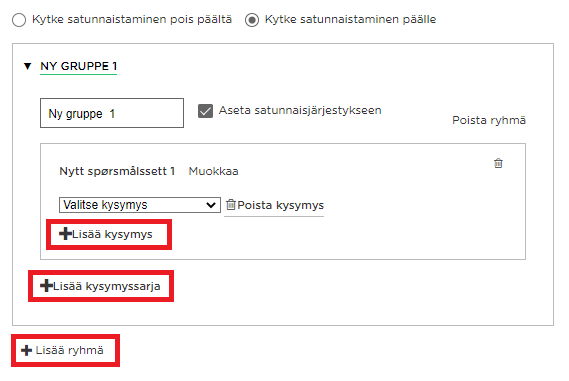Click the Muokkaa link
The image size is (569, 381).
pos(213,171)
